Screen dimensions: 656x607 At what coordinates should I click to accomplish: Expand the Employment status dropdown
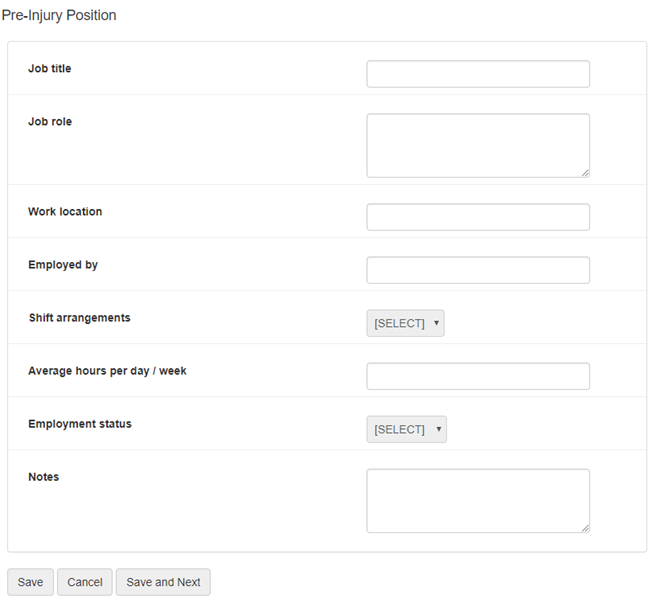click(x=406, y=429)
